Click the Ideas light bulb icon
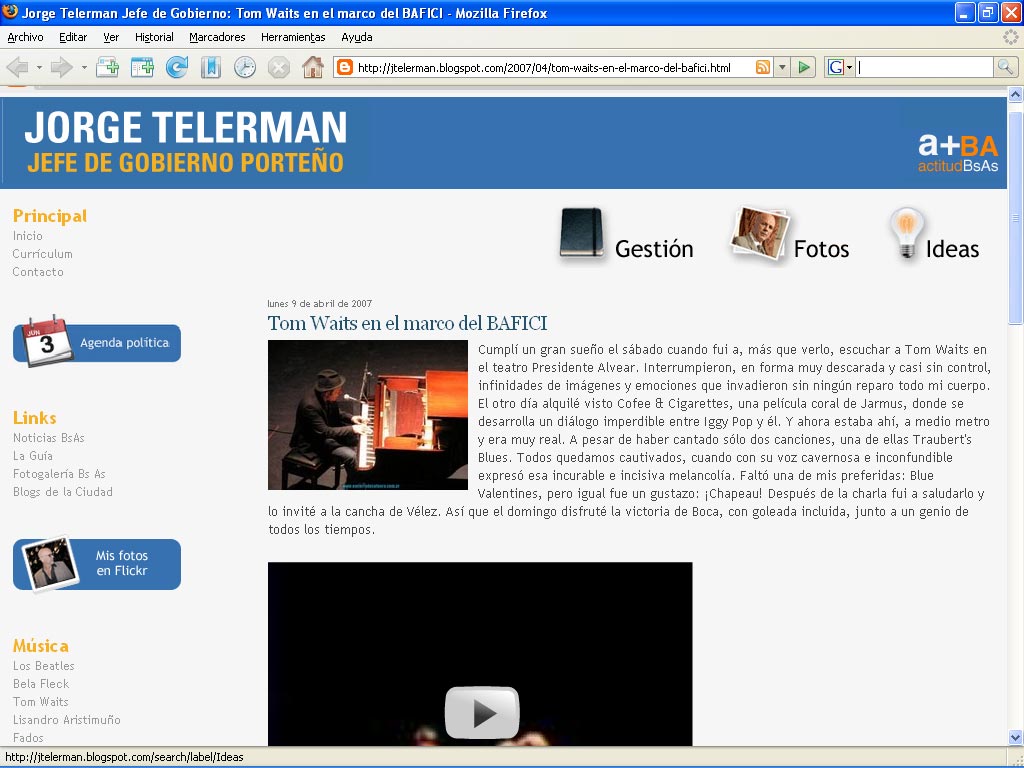This screenshot has height=768, width=1024. (x=906, y=234)
